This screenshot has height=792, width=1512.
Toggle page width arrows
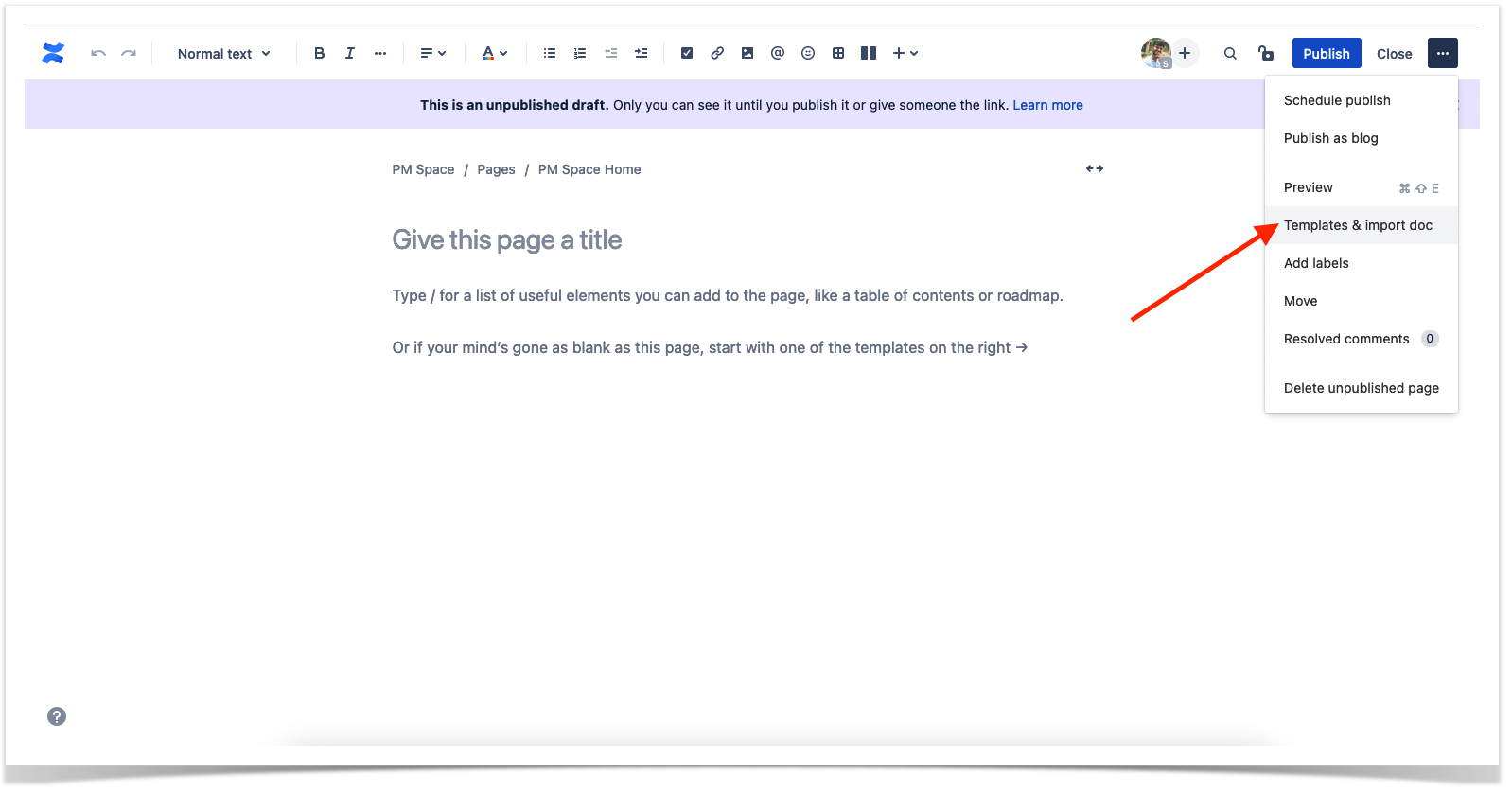(1095, 168)
